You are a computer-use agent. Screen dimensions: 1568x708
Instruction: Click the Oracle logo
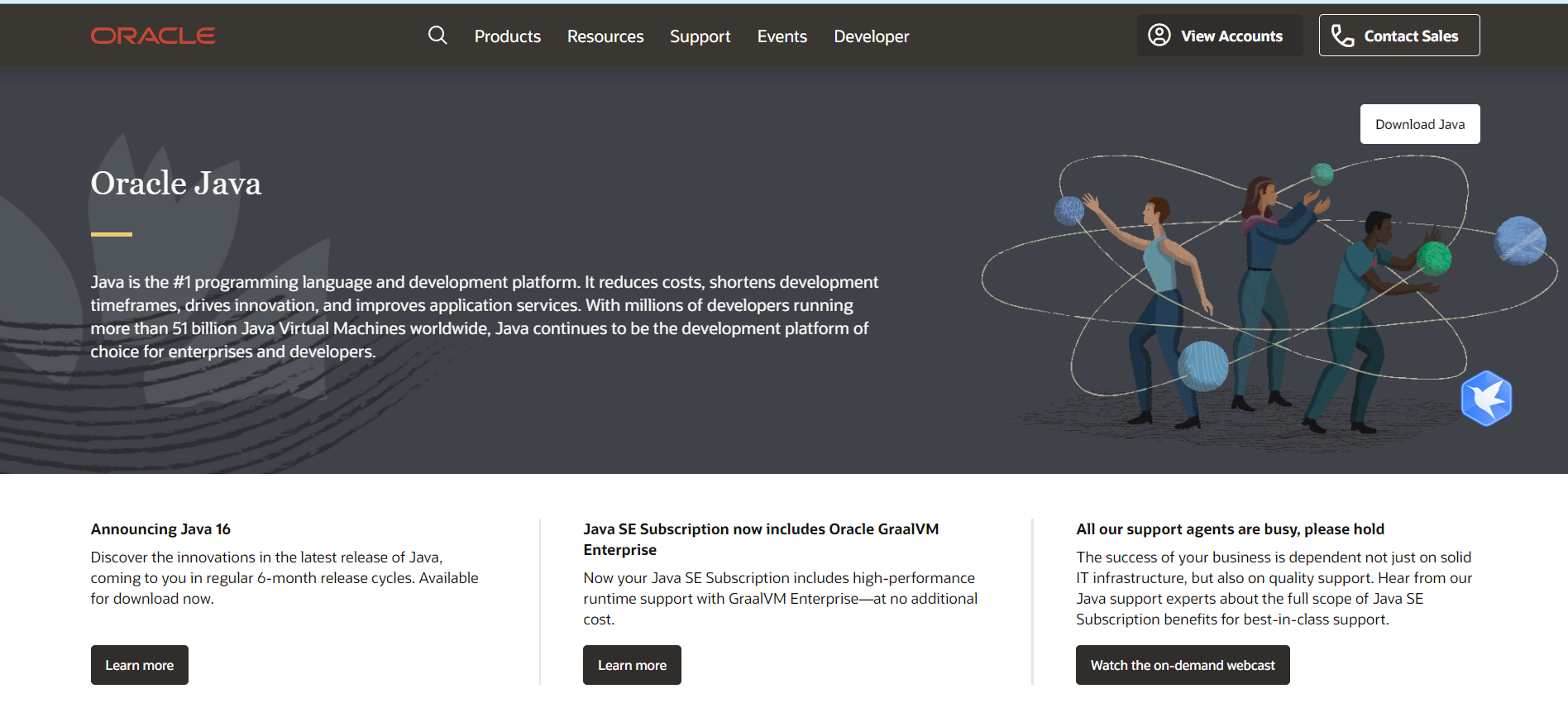(153, 36)
